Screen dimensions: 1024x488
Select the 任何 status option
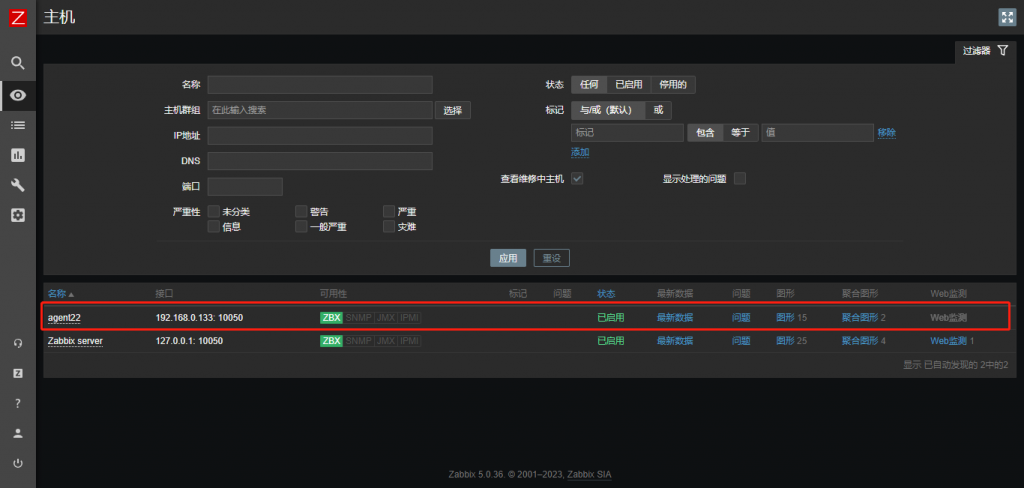click(589, 85)
